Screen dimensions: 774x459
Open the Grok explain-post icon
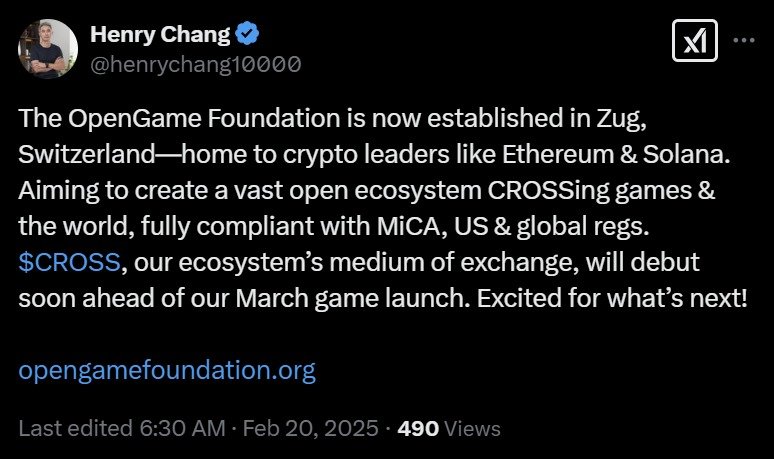pos(695,40)
